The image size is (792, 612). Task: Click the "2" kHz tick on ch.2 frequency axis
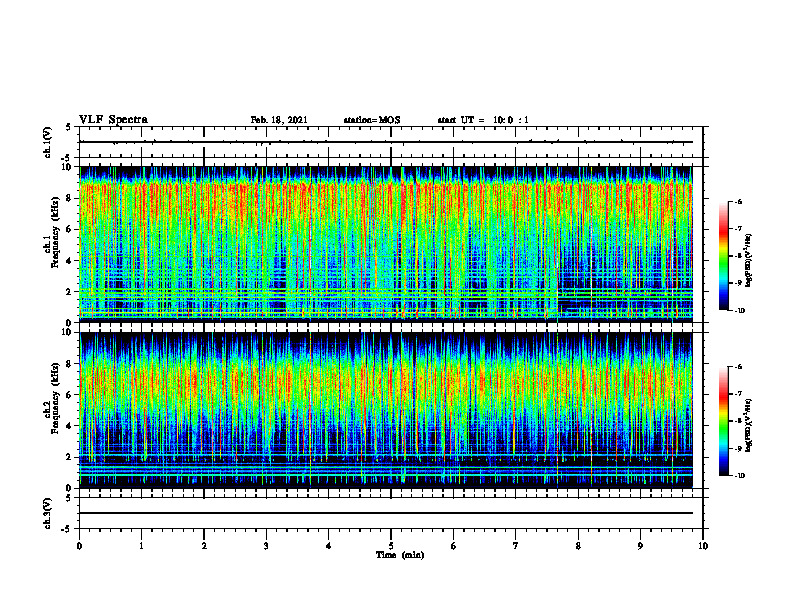tap(70, 457)
